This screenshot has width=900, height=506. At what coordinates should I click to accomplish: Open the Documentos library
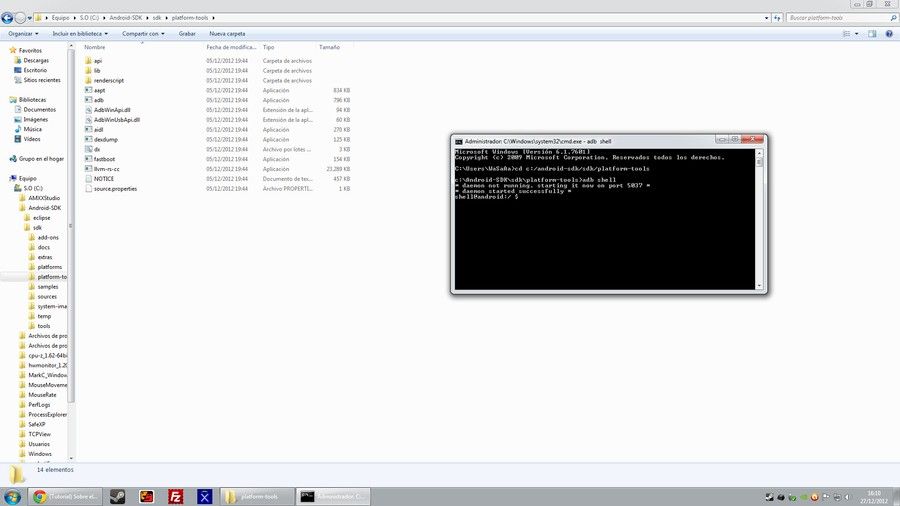point(40,109)
